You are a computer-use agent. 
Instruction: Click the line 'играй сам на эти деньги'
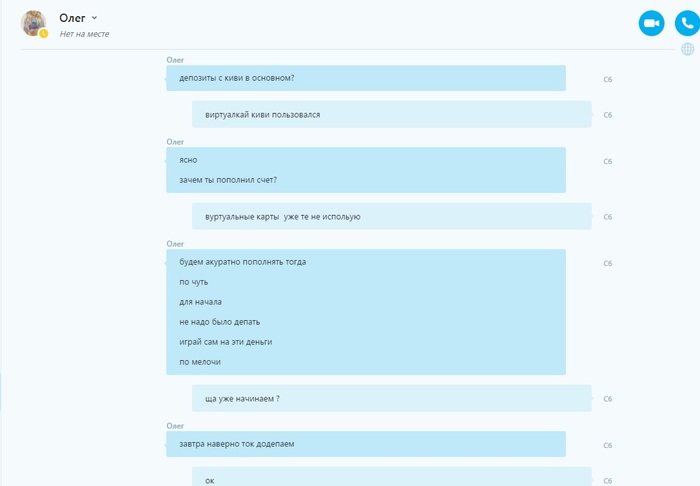pos(225,342)
